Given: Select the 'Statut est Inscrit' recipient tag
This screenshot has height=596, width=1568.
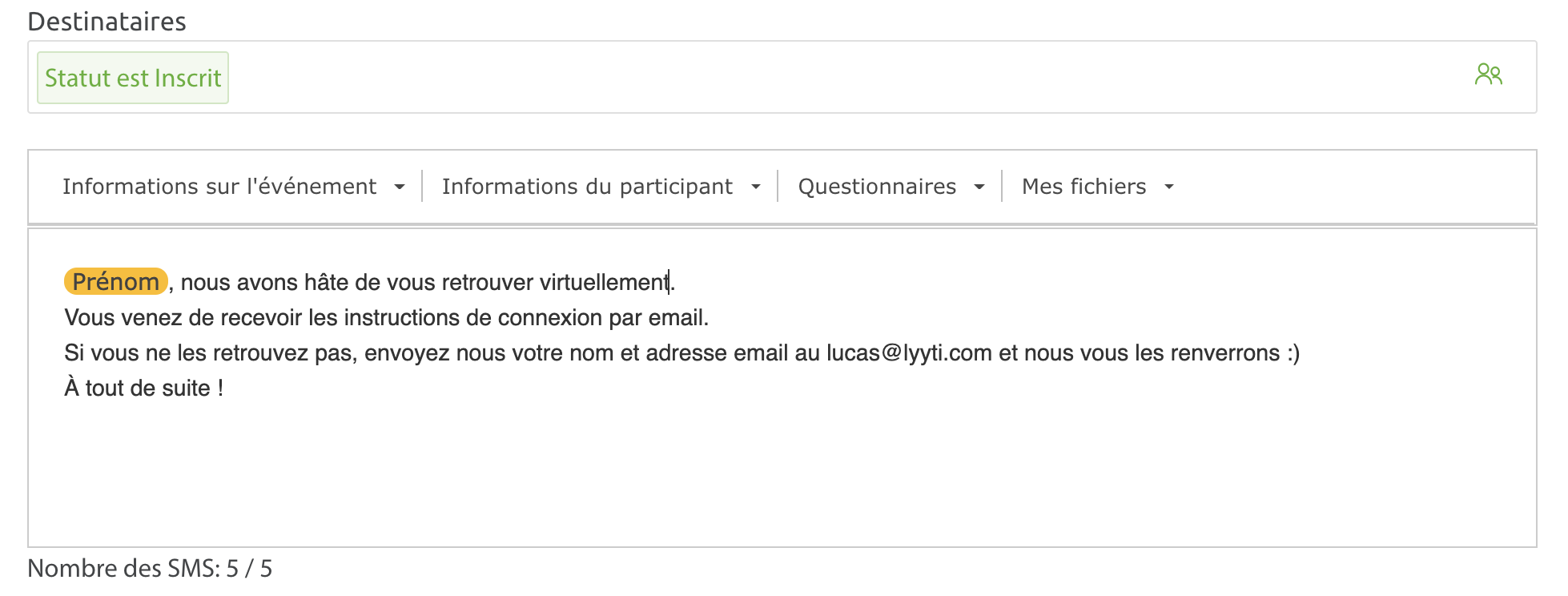Looking at the screenshot, I should click(133, 78).
